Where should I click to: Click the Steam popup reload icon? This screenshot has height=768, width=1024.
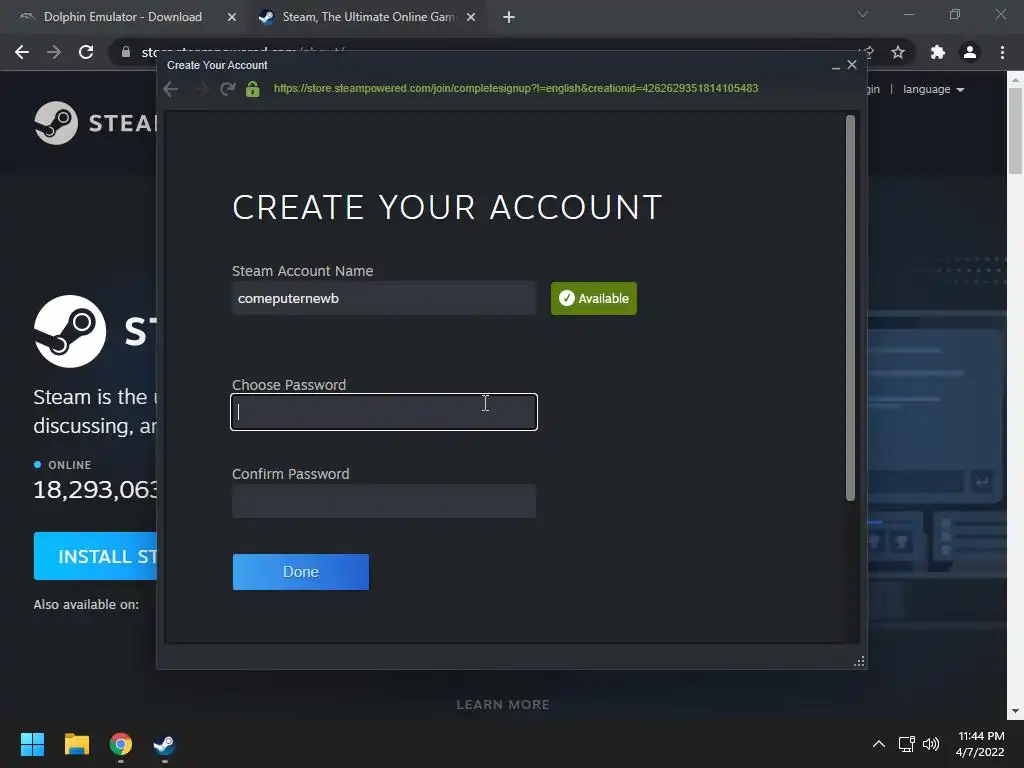tap(227, 89)
